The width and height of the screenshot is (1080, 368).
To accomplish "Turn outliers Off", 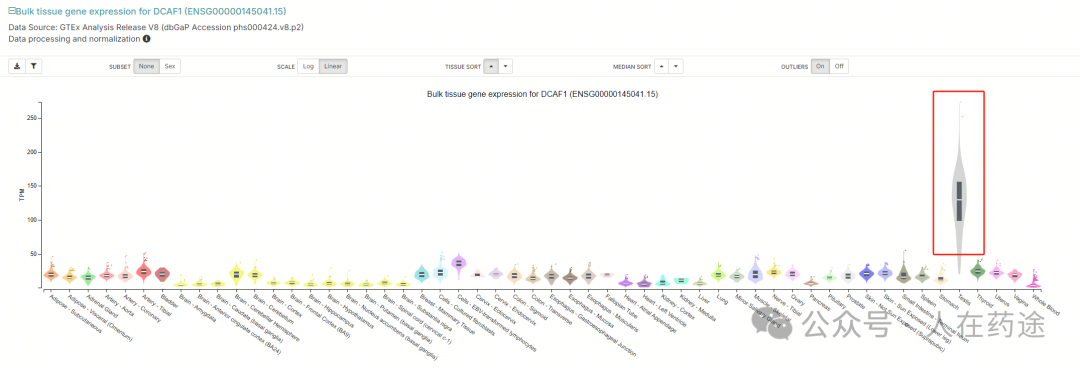I will coord(839,66).
